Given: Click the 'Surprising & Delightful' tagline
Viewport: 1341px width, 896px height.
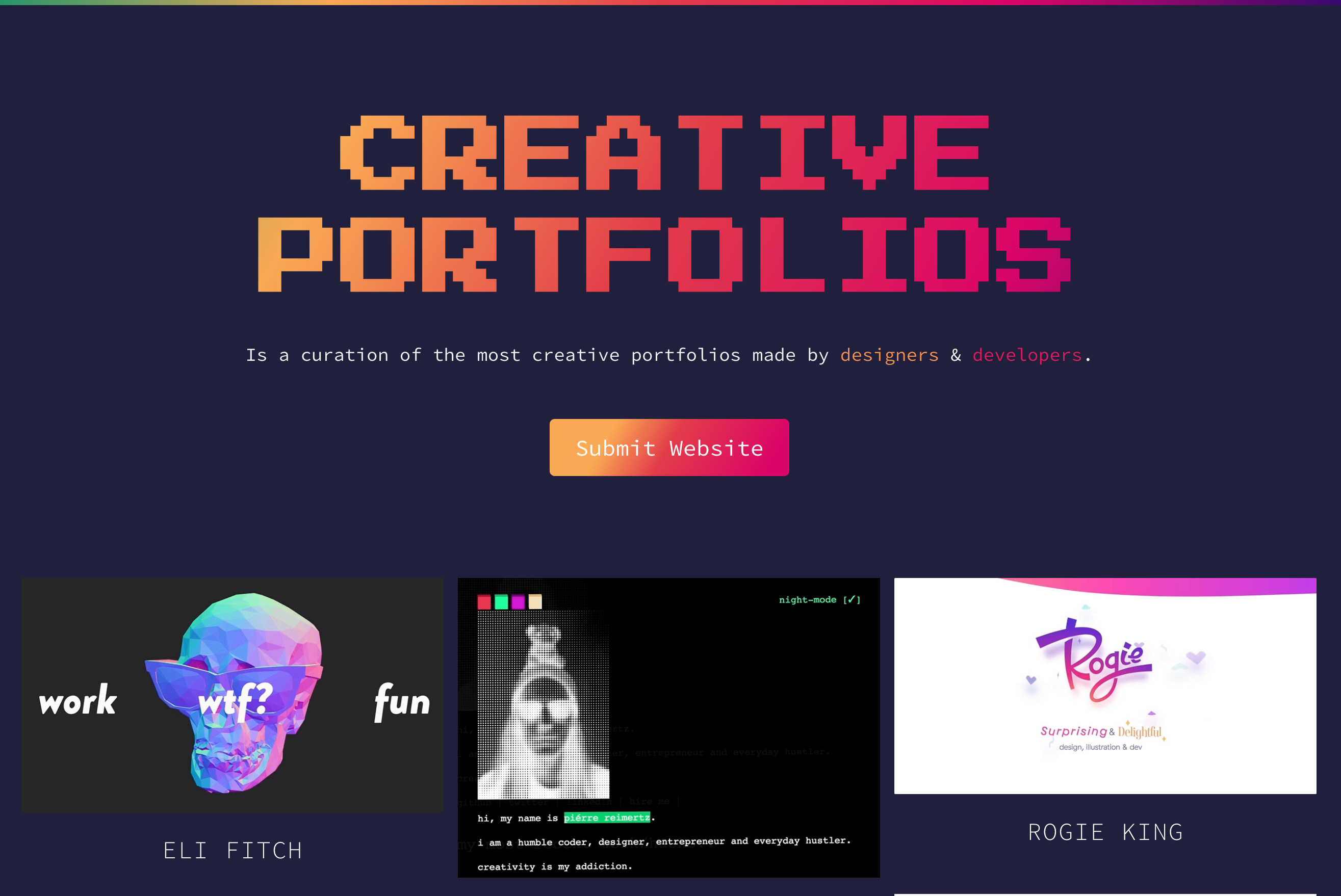Looking at the screenshot, I should coord(1101,731).
